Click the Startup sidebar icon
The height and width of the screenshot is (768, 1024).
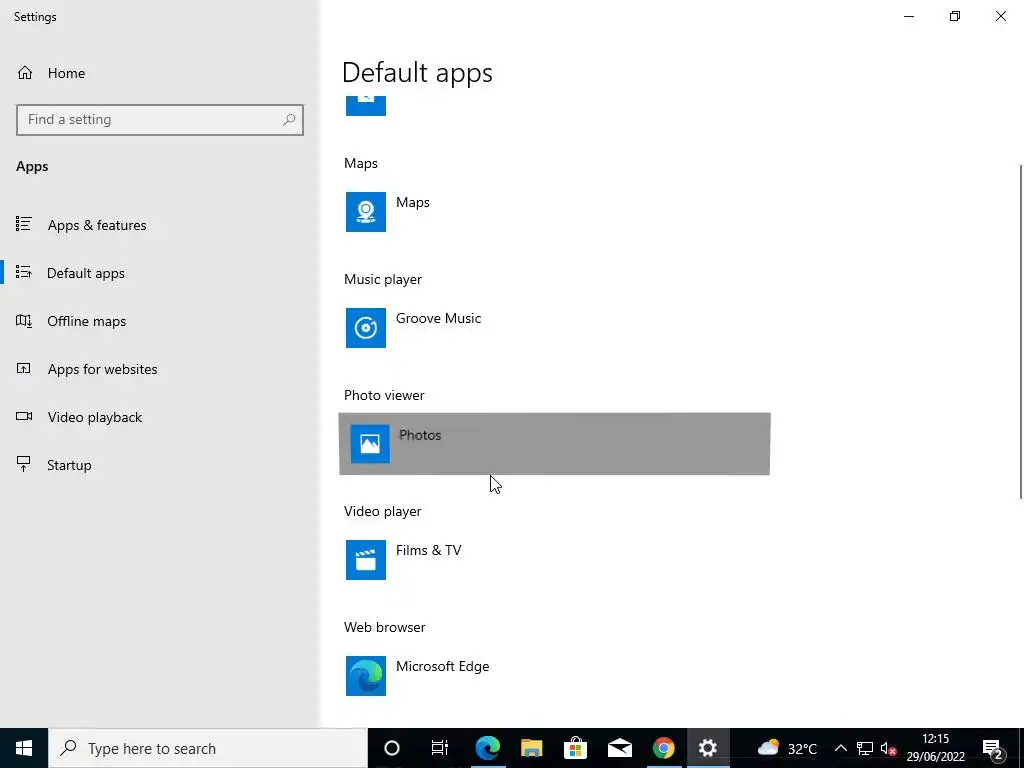(x=24, y=464)
